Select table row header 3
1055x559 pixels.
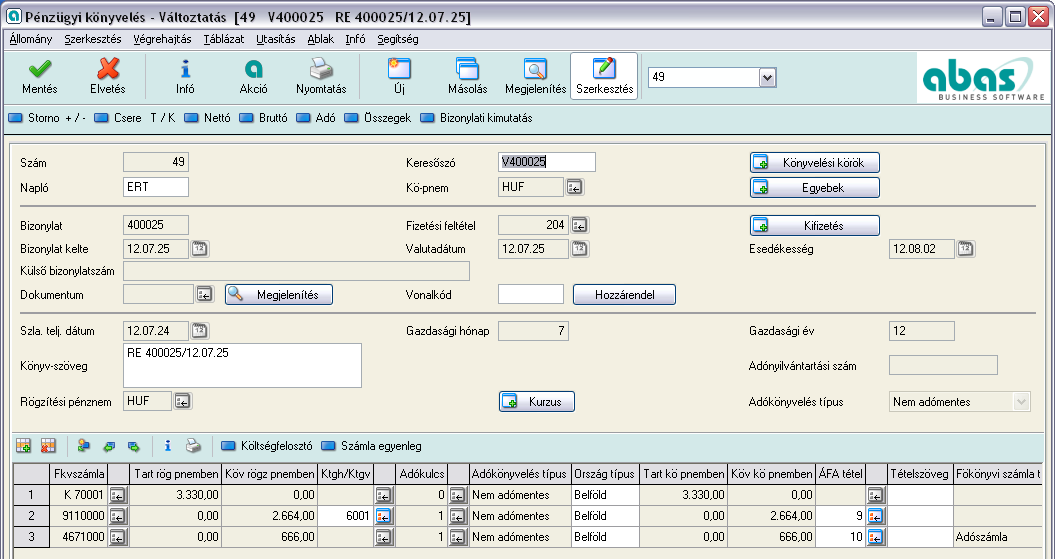[x=31, y=537]
